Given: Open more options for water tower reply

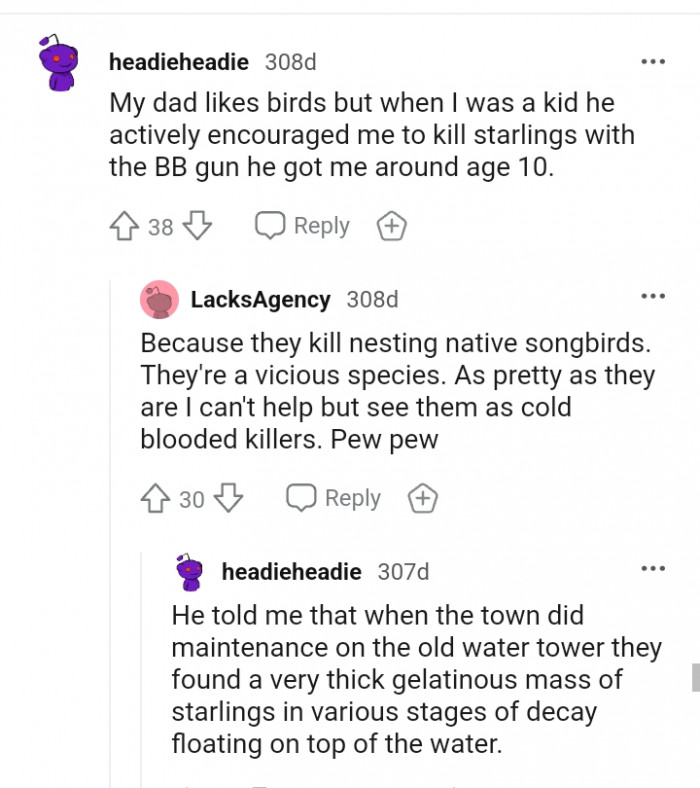Looking at the screenshot, I should click(x=652, y=570).
